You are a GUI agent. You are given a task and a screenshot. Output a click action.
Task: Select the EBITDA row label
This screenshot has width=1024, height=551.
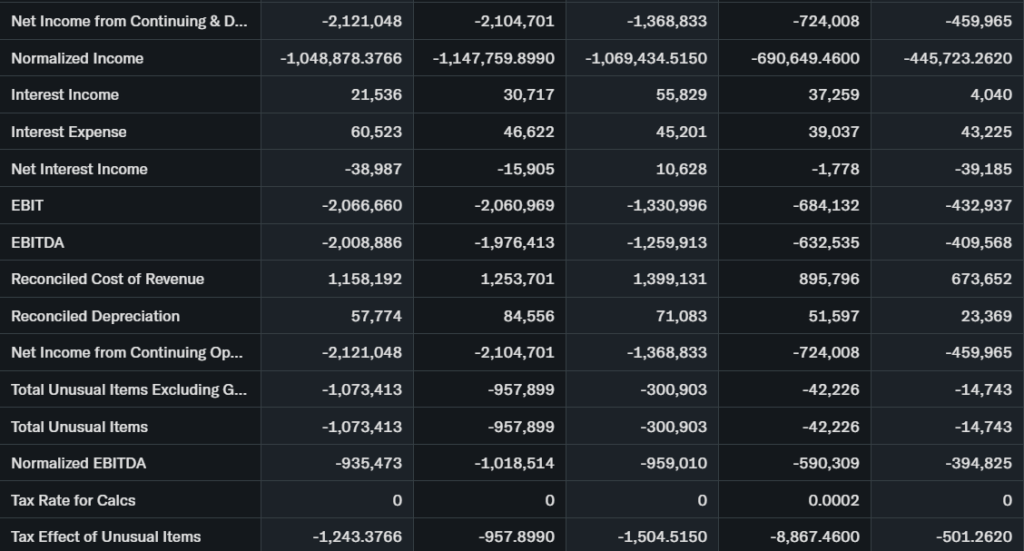[38, 242]
